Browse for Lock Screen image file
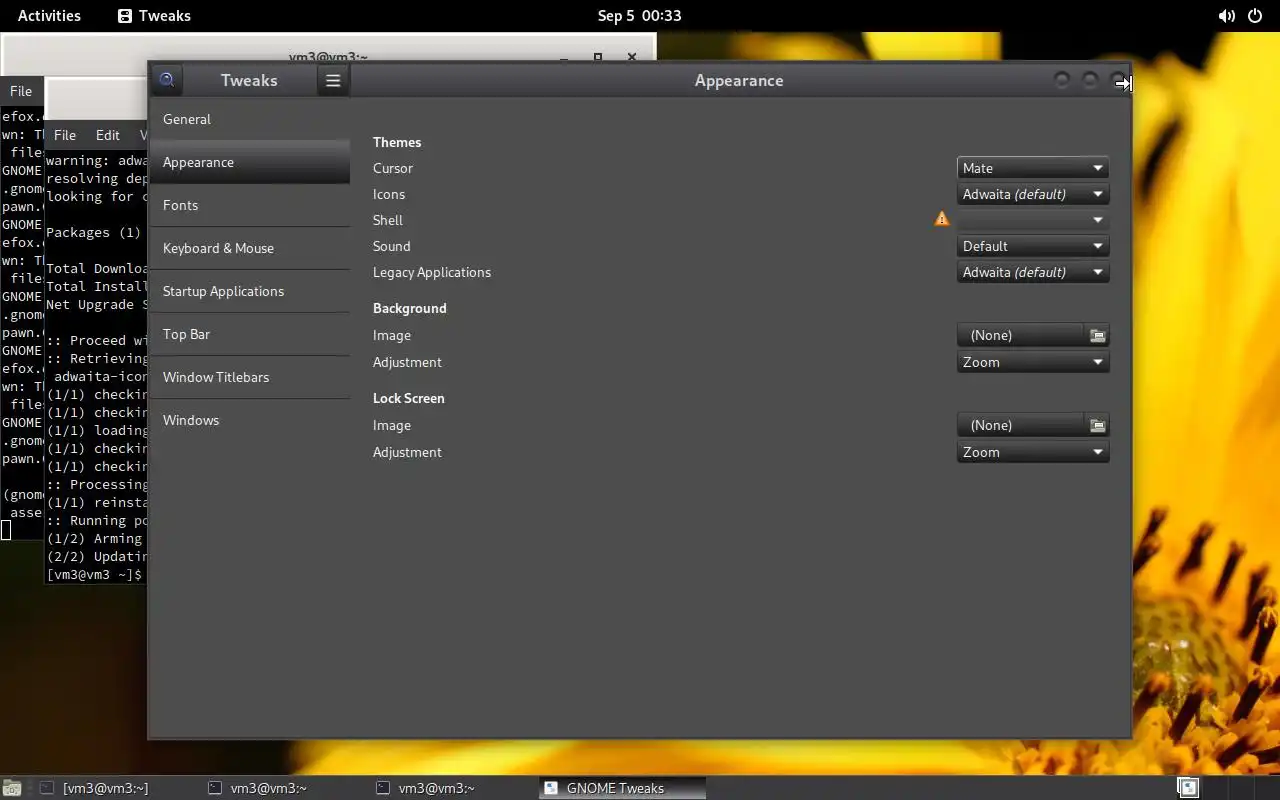1280x800 pixels. (x=1097, y=425)
